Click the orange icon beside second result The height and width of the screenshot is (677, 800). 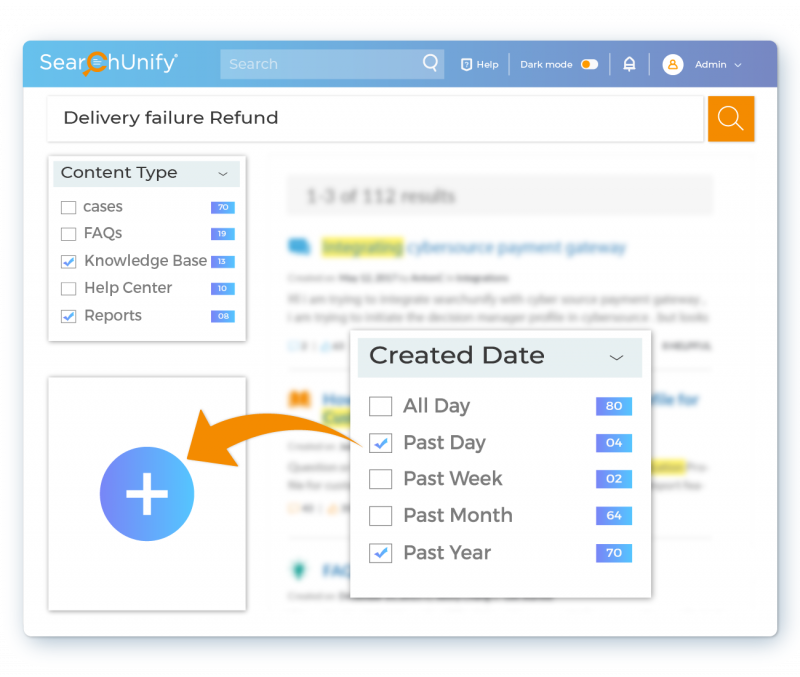(x=299, y=398)
